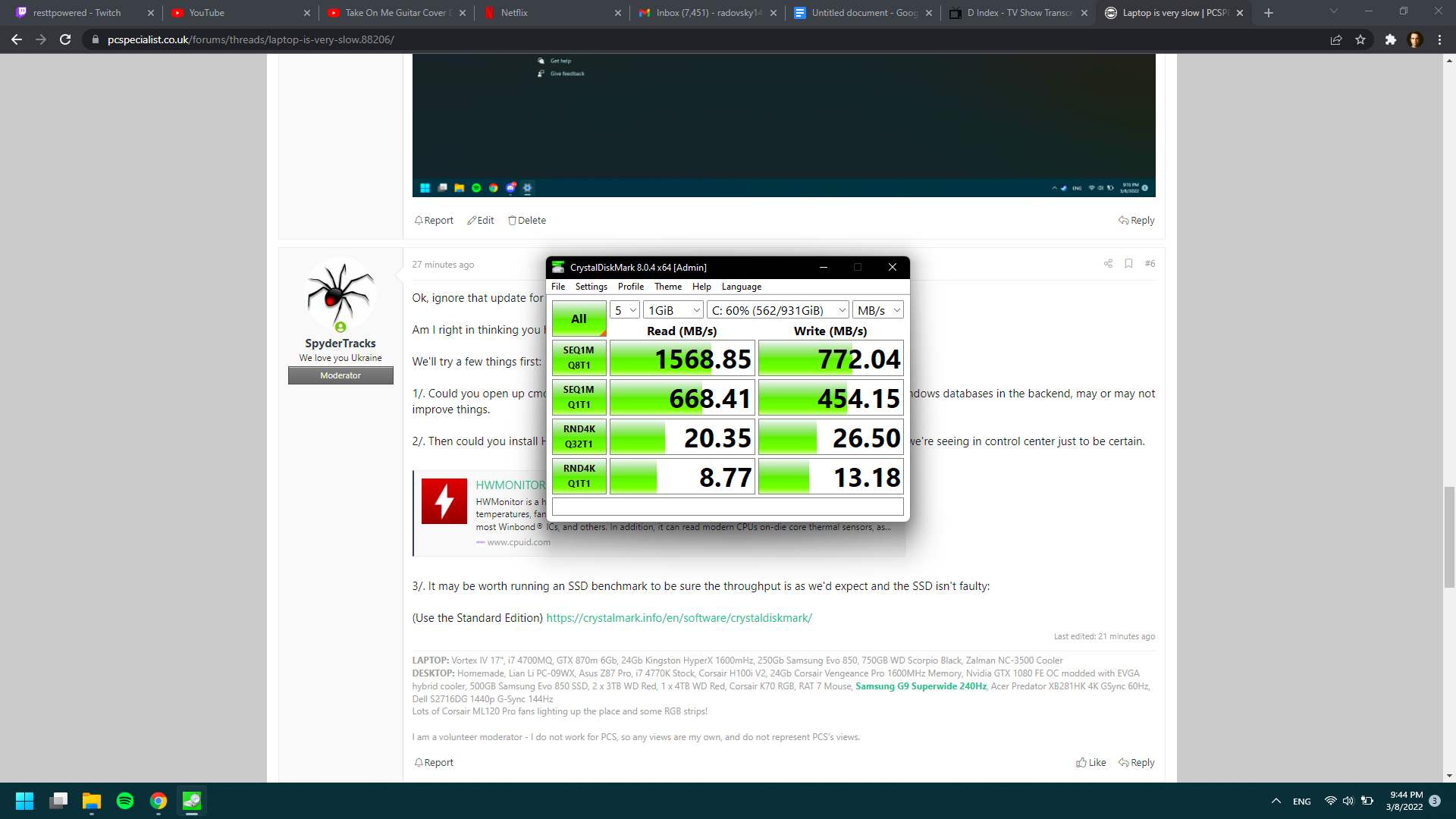This screenshot has width=1456, height=819.
Task: Bookmark post #6 with bookmark icon
Action: click(1128, 263)
